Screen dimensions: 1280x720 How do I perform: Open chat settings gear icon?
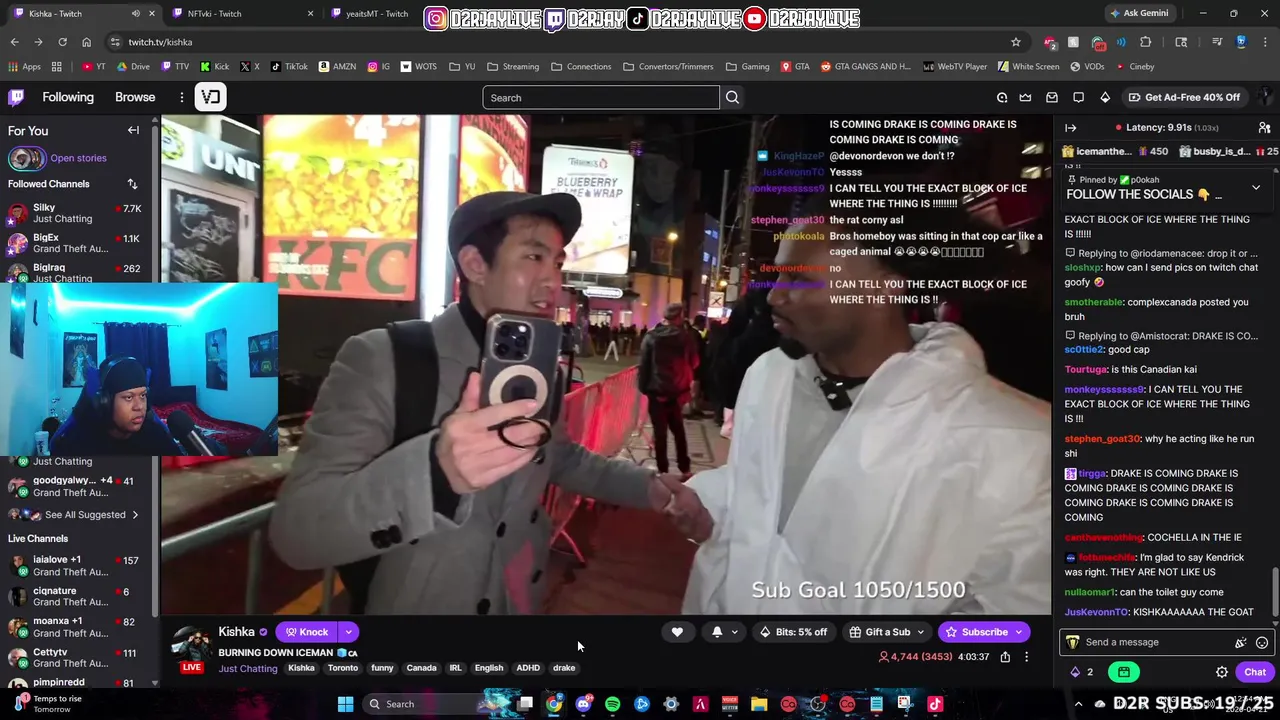1221,672
